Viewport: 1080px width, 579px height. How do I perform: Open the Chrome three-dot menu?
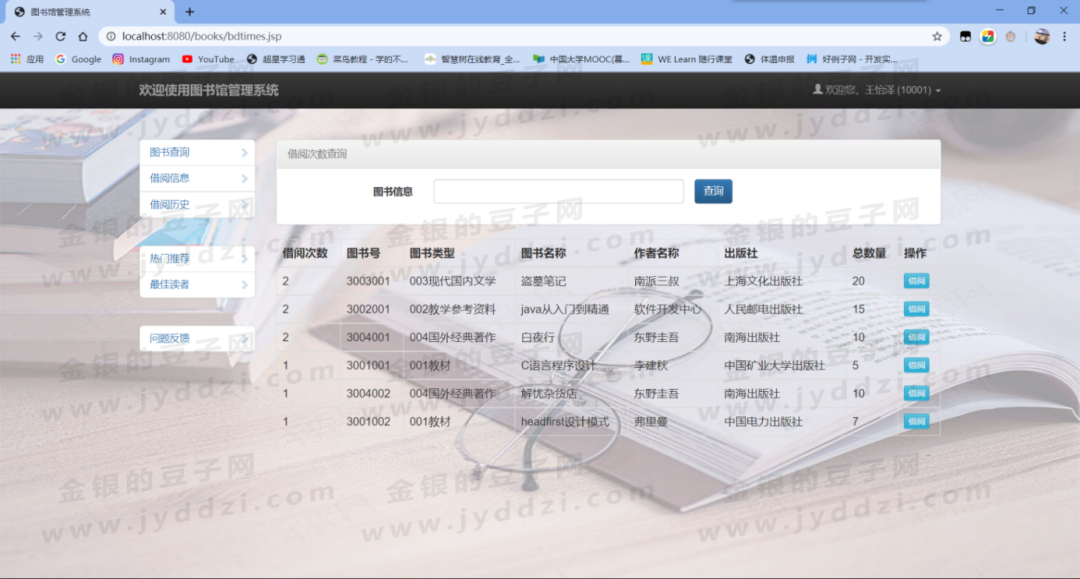(1064, 36)
